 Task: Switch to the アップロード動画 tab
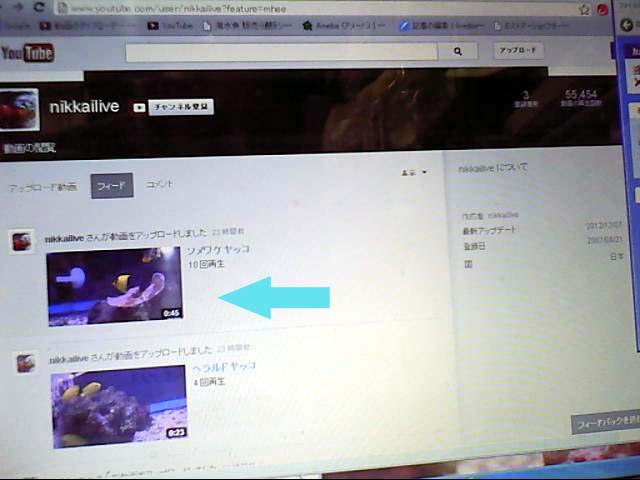click(x=42, y=188)
